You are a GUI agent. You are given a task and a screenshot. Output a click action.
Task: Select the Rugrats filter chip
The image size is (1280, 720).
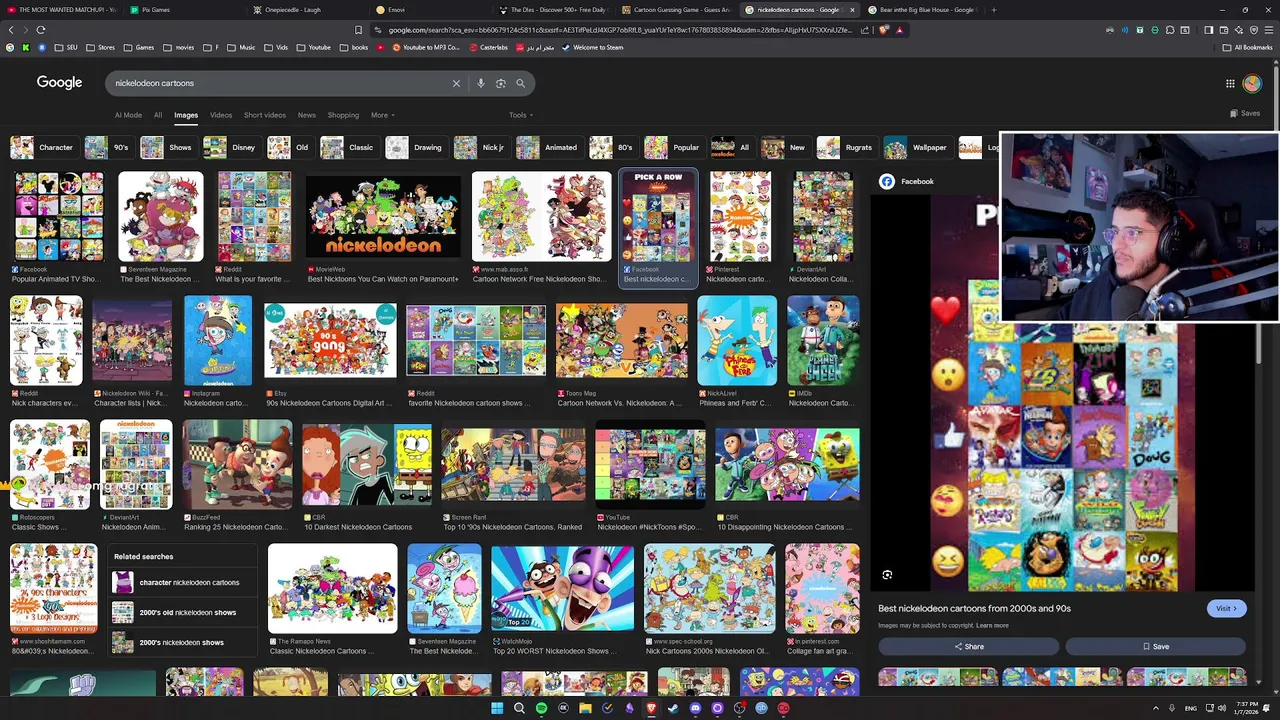coord(845,147)
